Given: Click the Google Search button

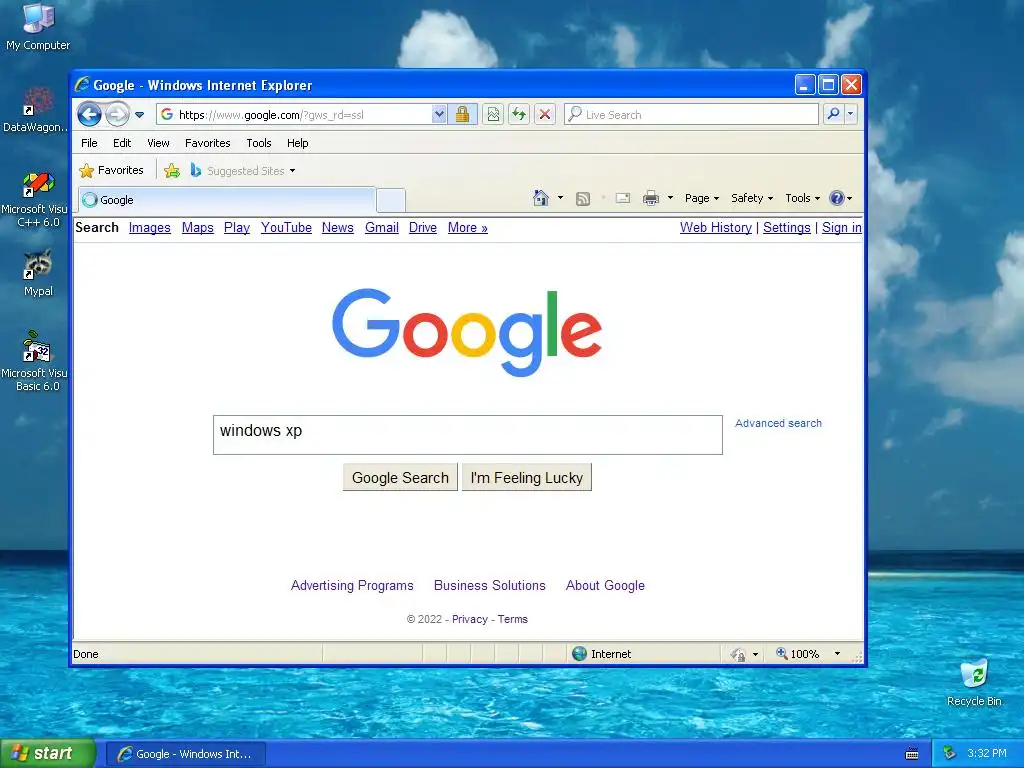Looking at the screenshot, I should (400, 477).
